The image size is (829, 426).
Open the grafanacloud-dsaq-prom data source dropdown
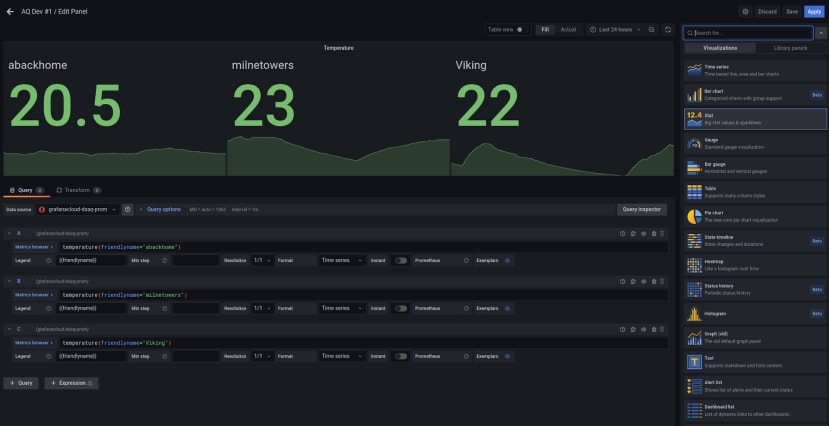pyautogui.click(x=78, y=210)
